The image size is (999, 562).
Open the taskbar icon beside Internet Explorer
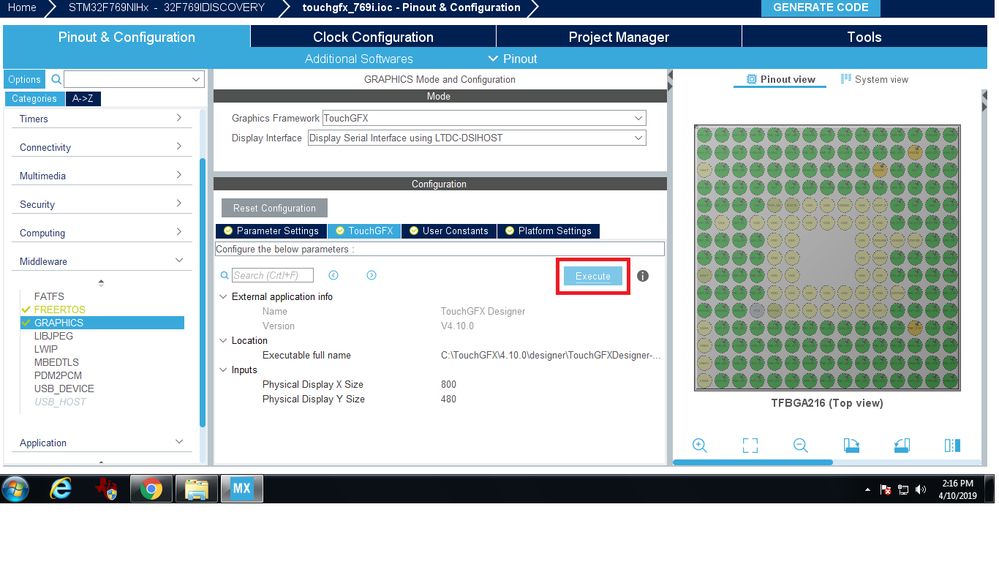(106, 489)
